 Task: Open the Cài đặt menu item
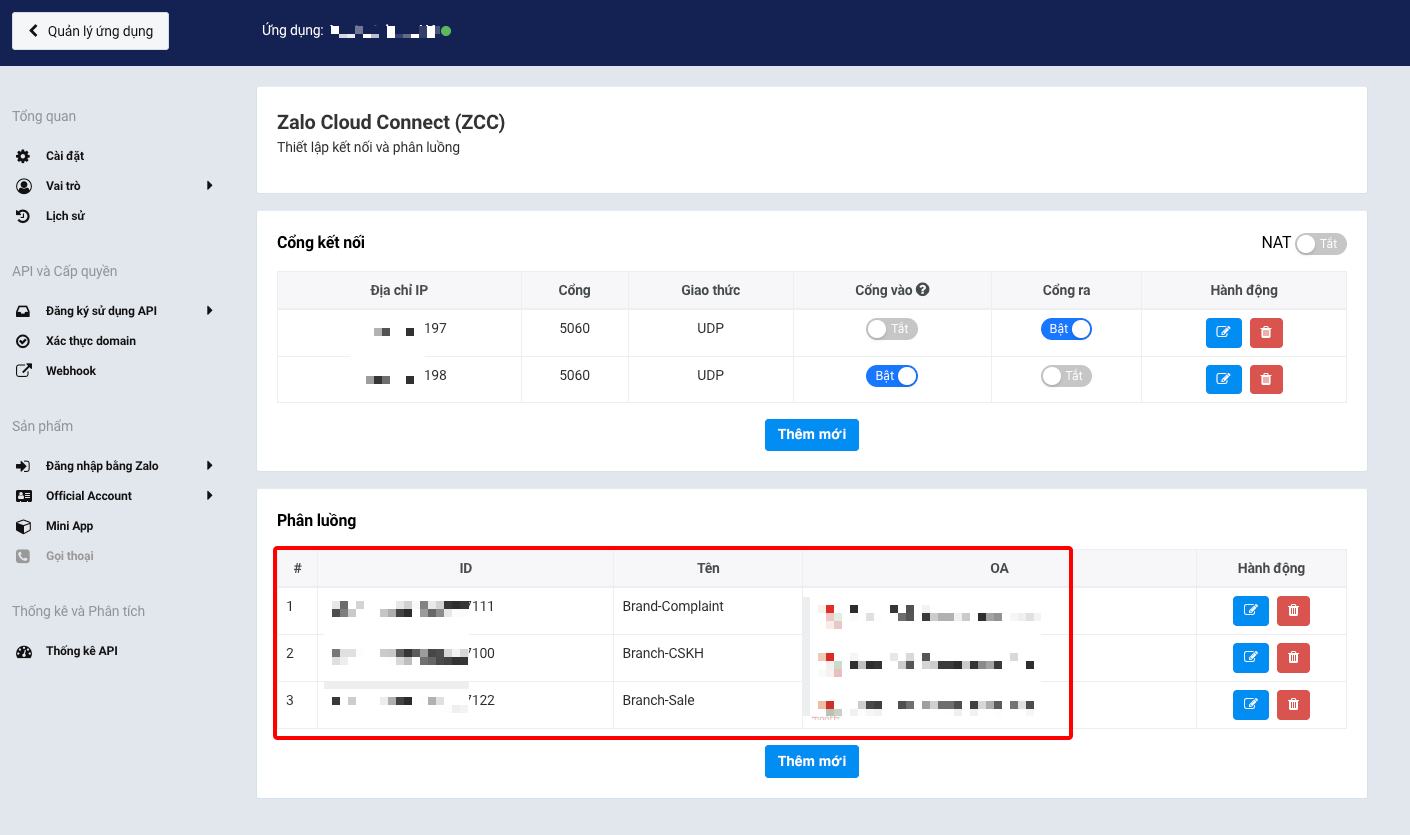(65, 156)
